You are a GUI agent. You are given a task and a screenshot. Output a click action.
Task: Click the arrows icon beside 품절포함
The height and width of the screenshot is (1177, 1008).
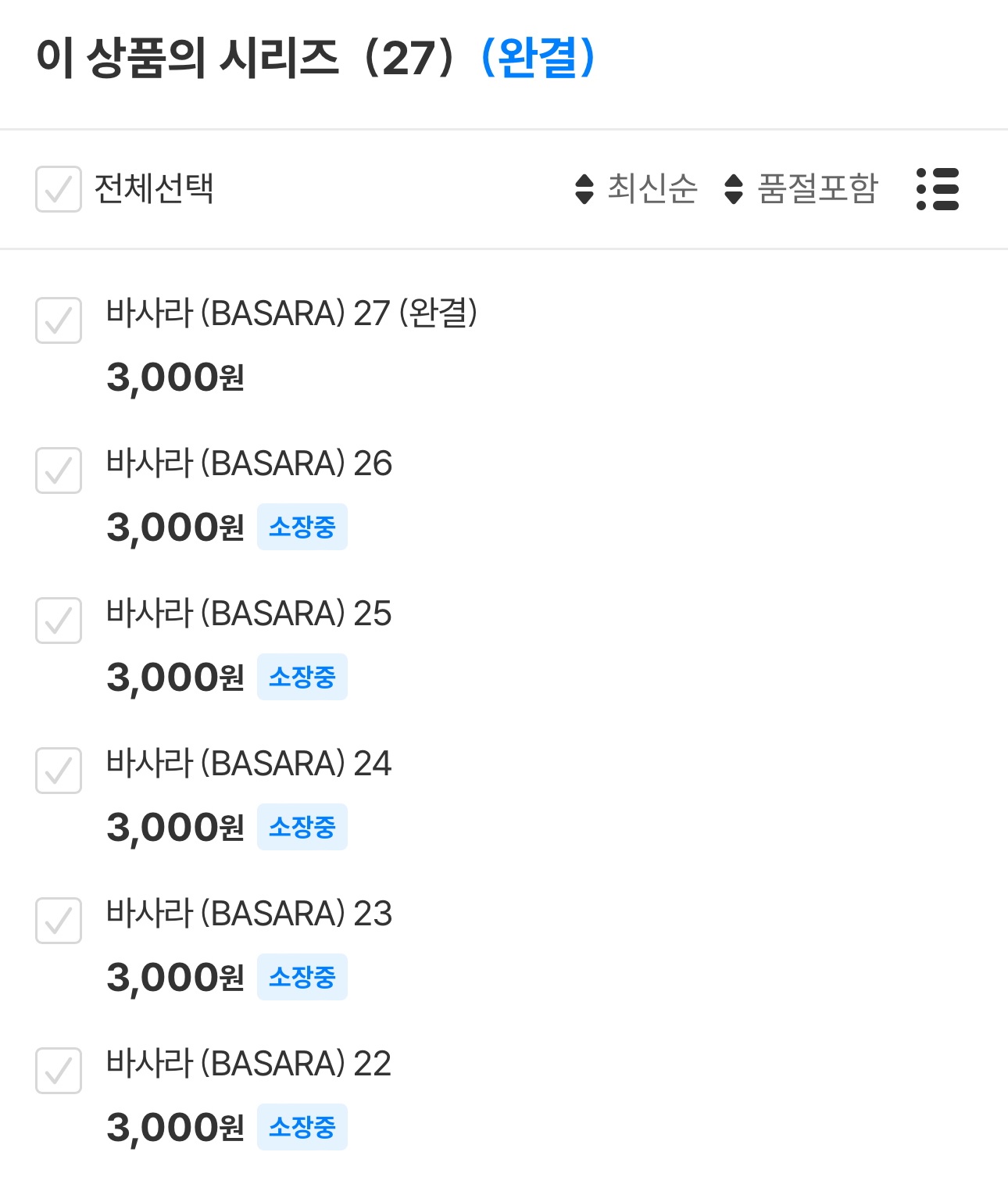(734, 189)
